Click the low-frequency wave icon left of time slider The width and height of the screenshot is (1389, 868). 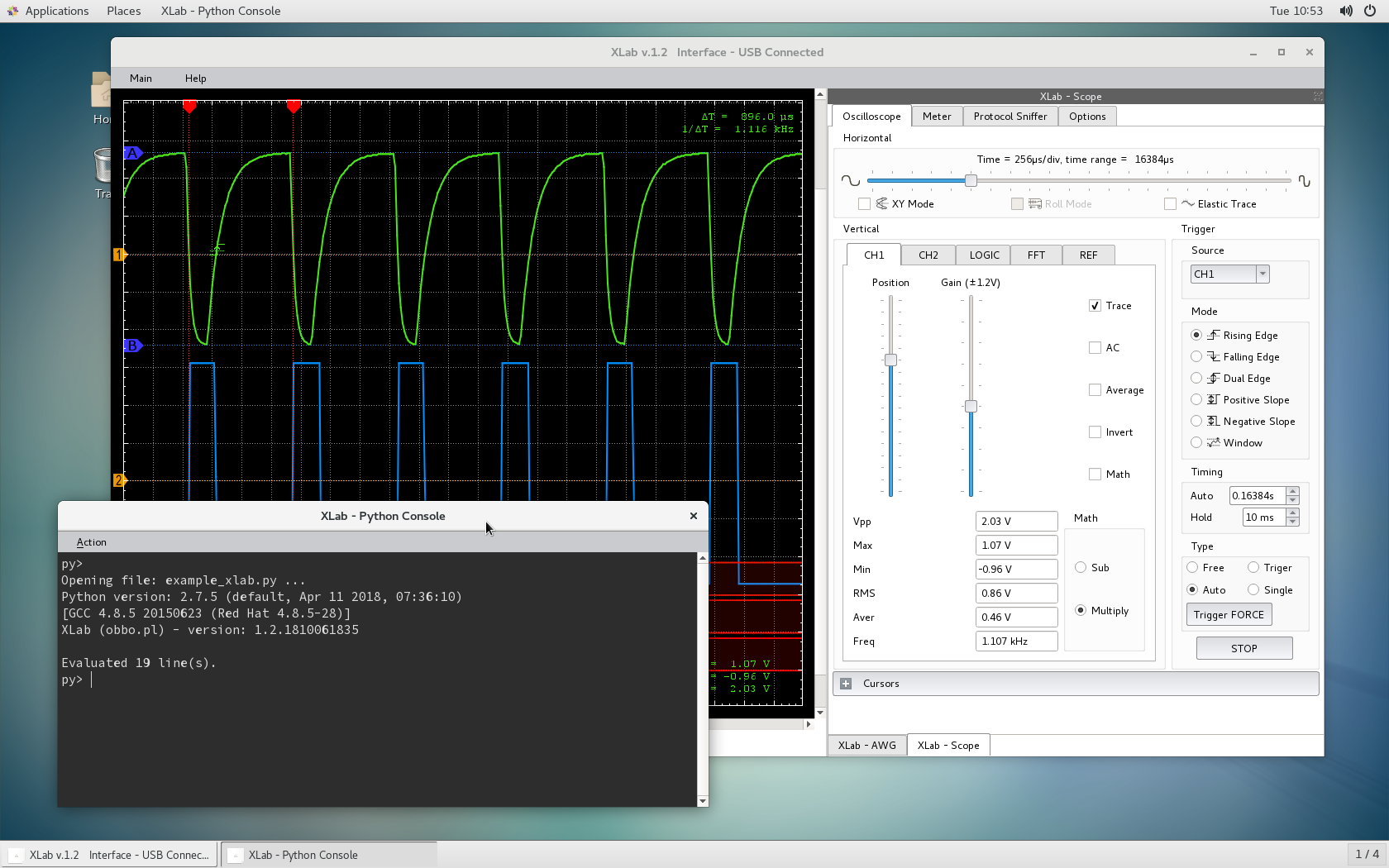pyautogui.click(x=851, y=180)
